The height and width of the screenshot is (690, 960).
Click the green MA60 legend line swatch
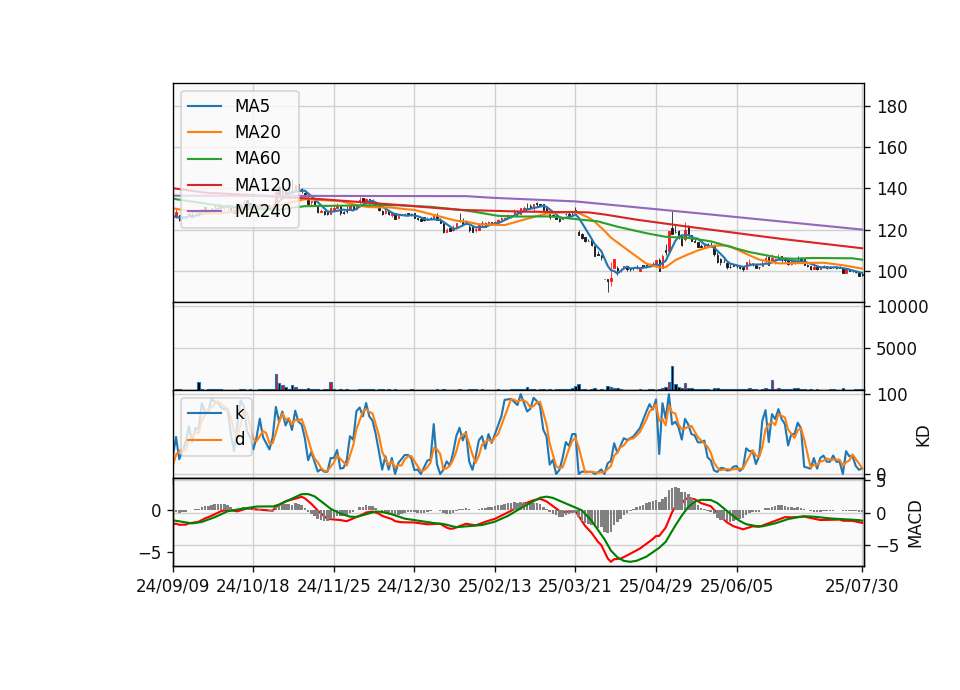[204, 159]
